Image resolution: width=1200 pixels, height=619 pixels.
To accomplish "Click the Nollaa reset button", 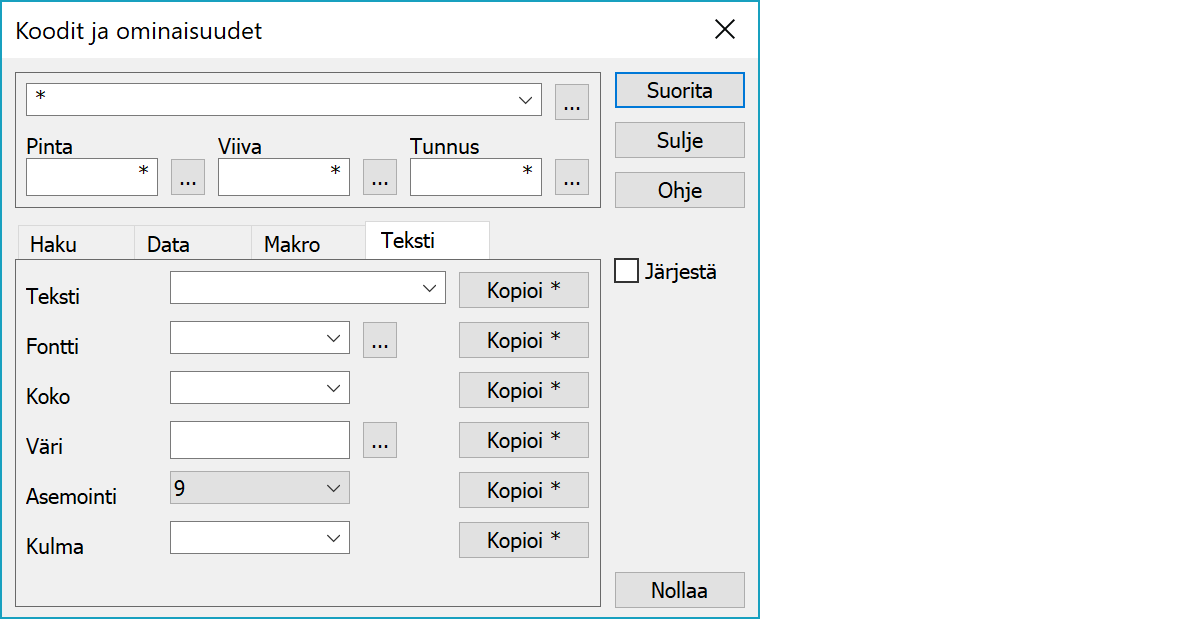I will click(679, 590).
